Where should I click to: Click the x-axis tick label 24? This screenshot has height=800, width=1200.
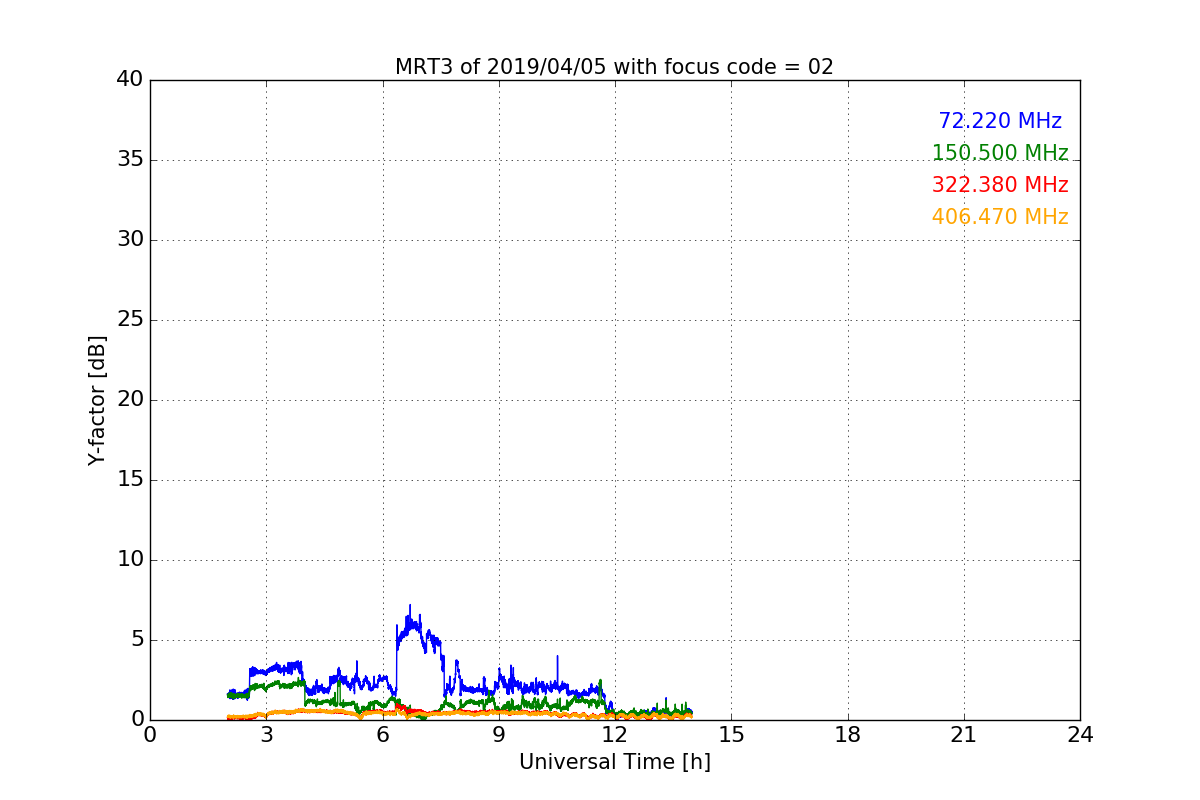tap(1080, 735)
